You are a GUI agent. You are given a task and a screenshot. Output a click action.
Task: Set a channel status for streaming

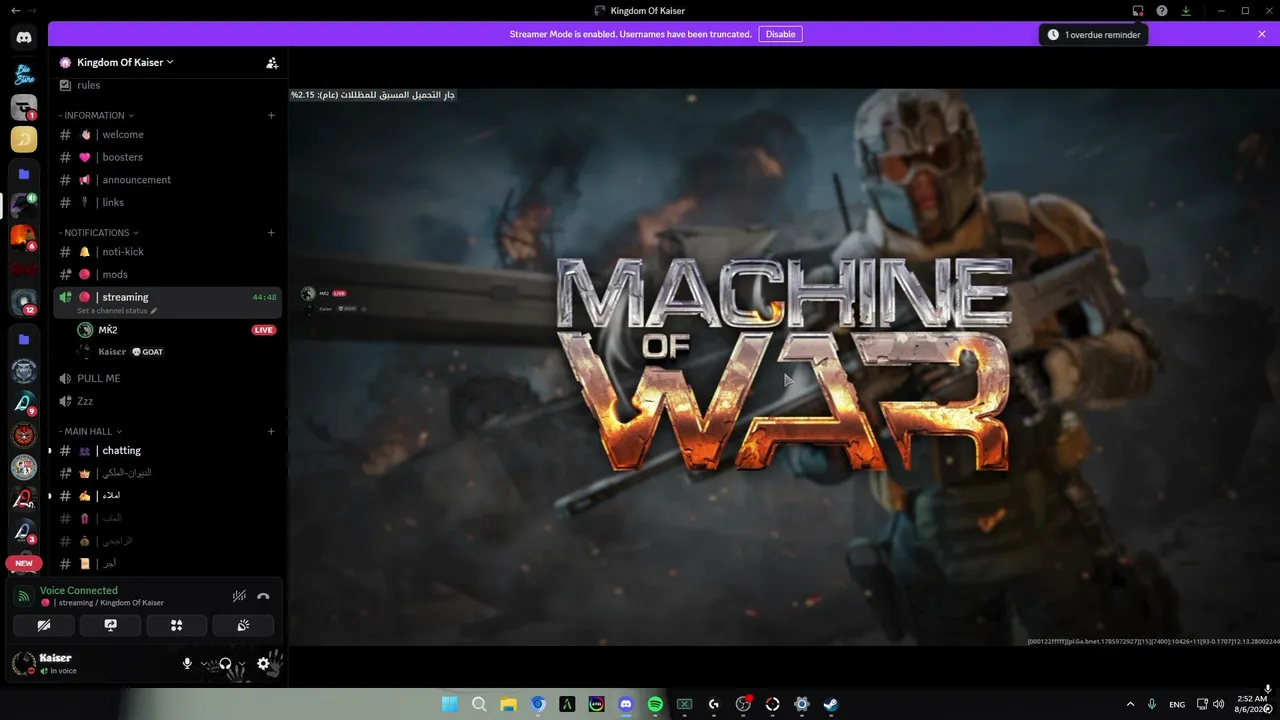(x=117, y=311)
